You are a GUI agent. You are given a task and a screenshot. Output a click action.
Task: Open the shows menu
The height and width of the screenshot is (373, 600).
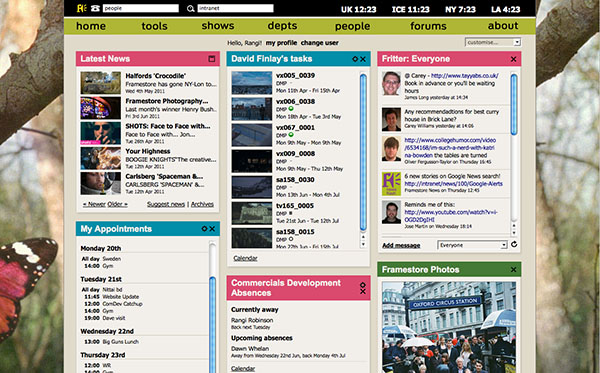[x=218, y=26]
